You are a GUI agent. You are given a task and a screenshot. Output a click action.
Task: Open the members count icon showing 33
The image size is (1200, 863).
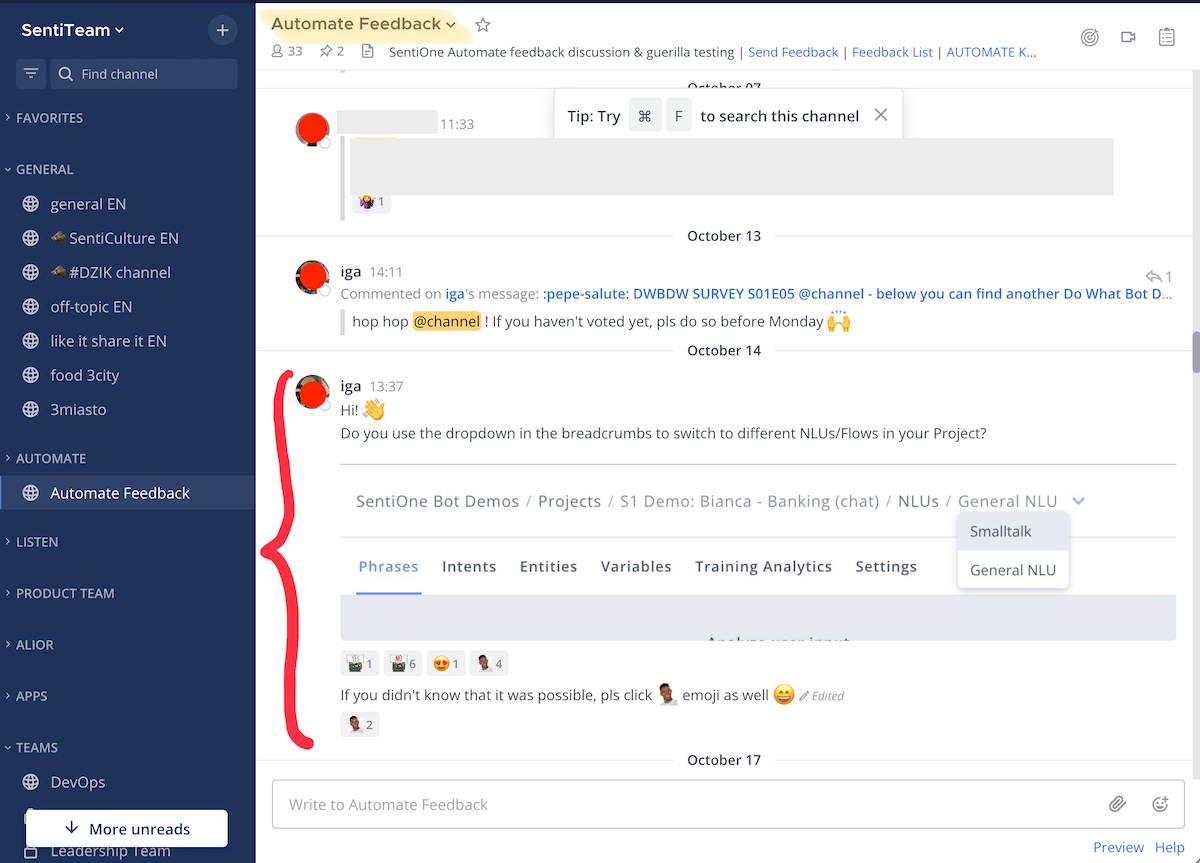[x=287, y=51]
